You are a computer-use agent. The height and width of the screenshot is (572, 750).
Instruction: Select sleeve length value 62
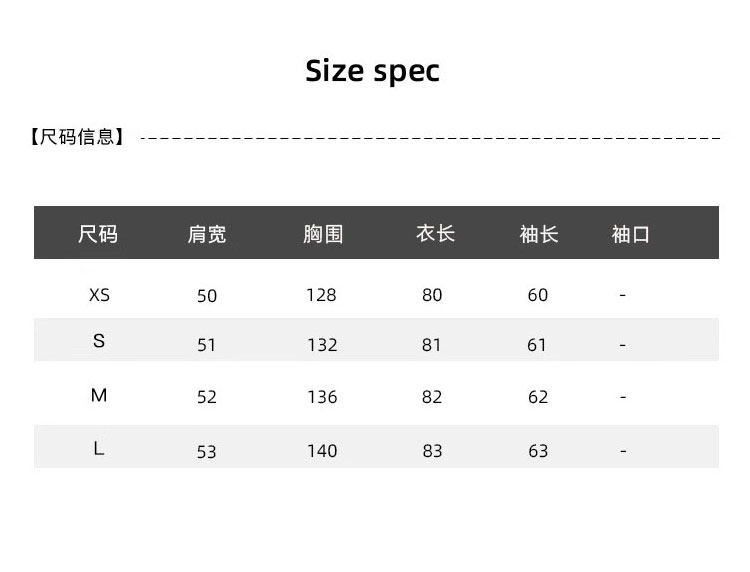click(538, 397)
